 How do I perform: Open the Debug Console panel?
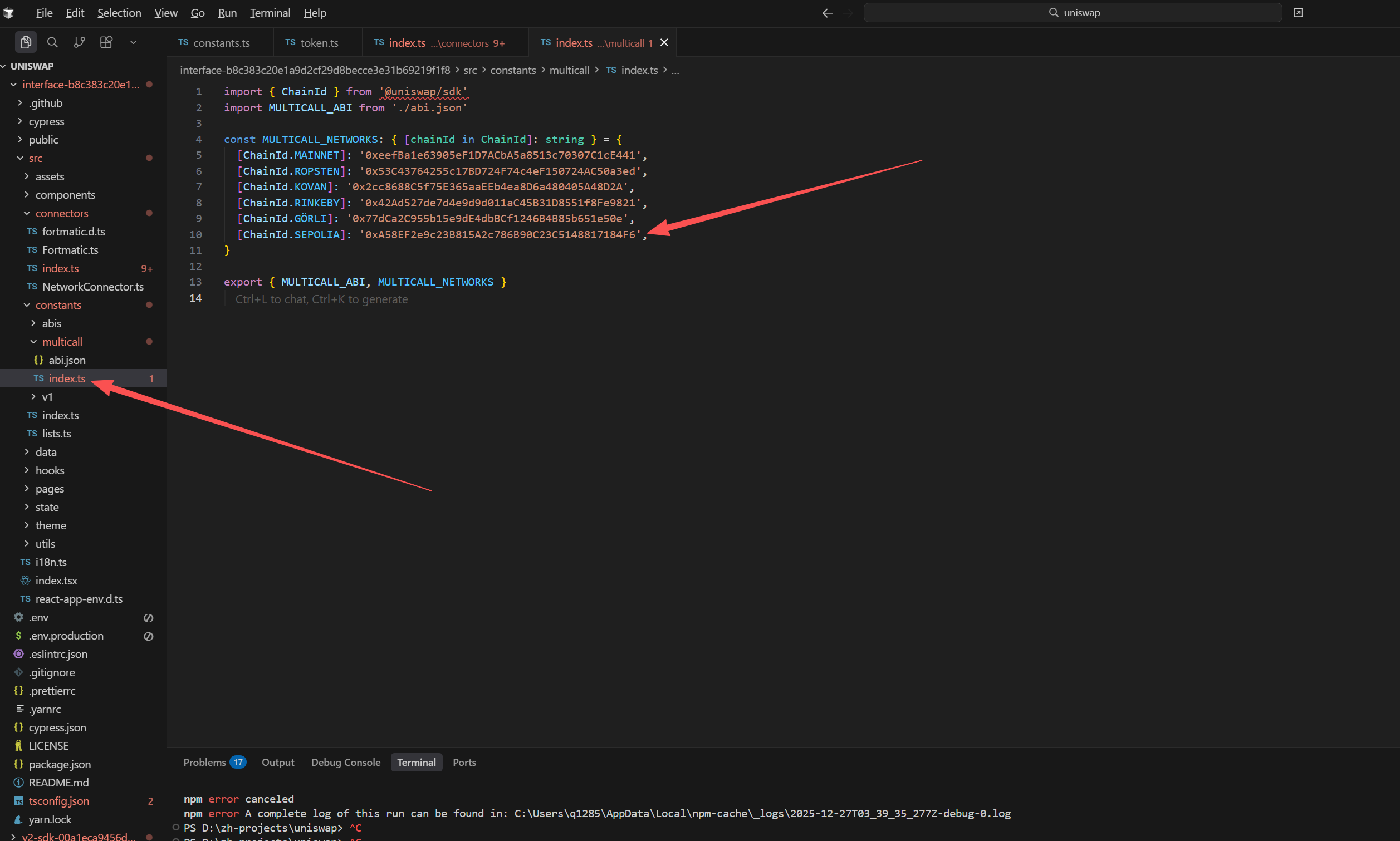click(345, 762)
